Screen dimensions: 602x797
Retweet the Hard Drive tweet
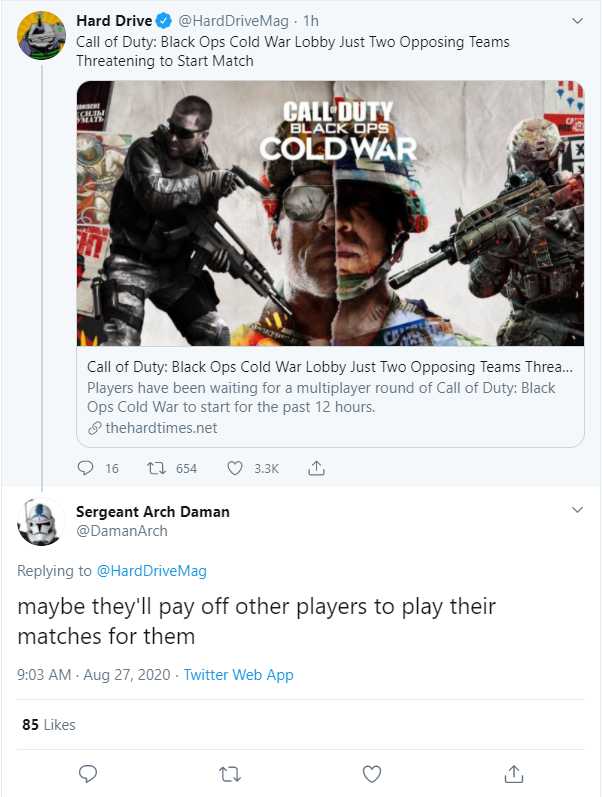[x=155, y=468]
